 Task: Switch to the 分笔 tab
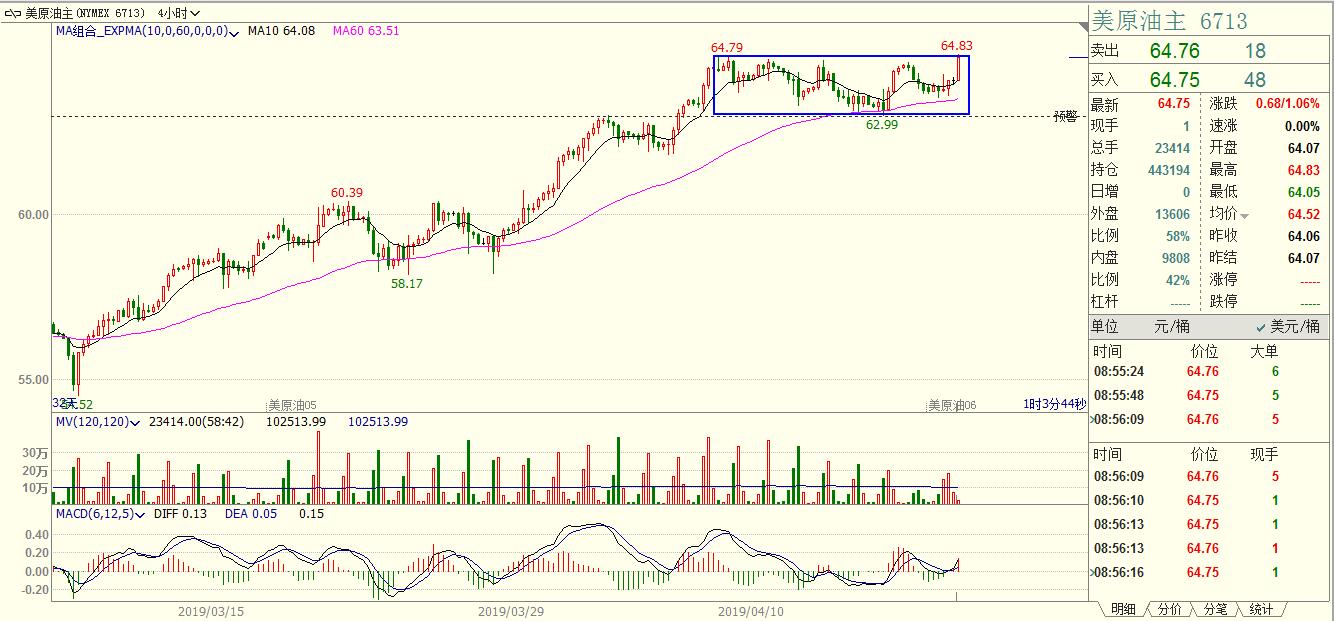coord(1215,609)
